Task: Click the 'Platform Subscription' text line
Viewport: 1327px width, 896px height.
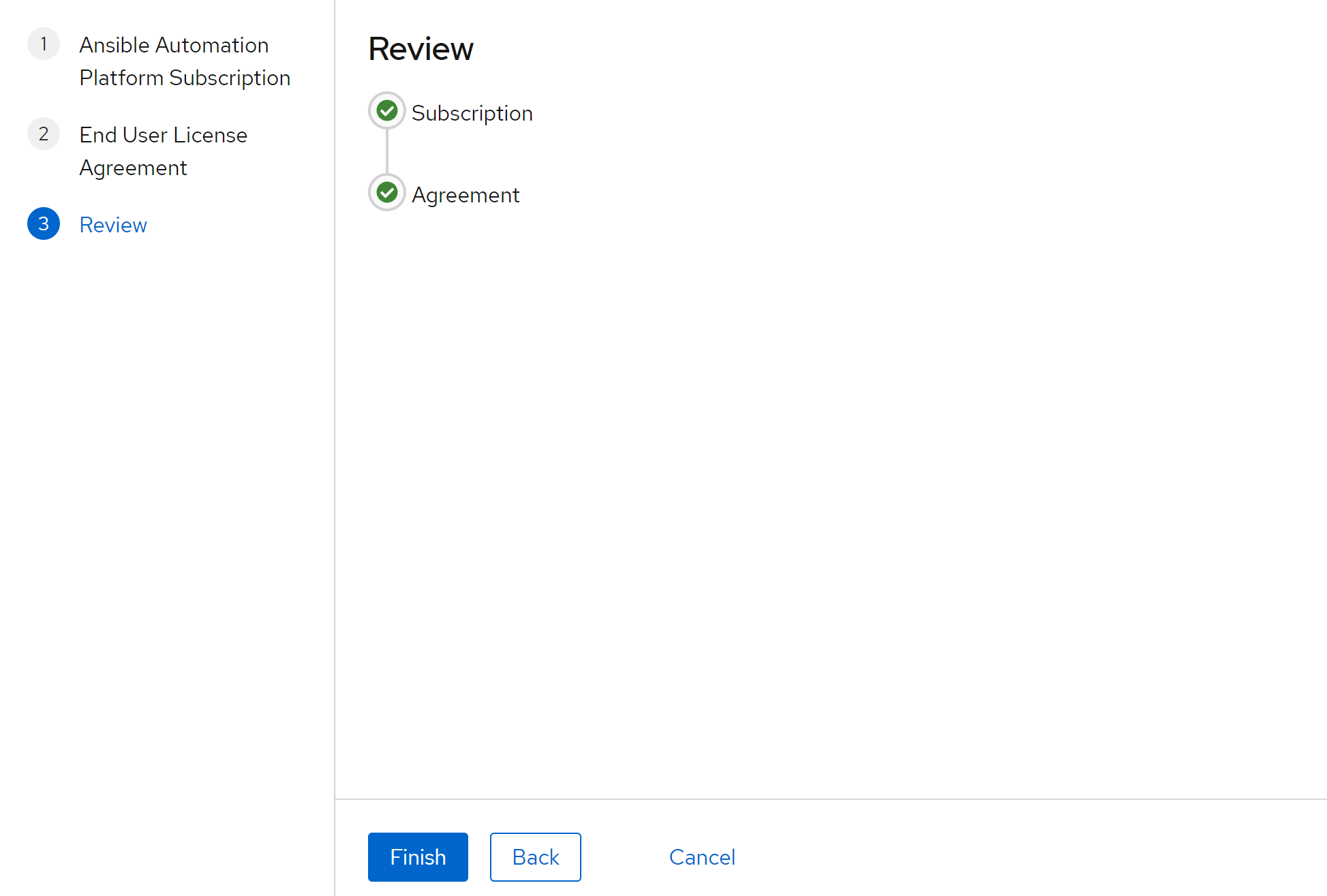Action: (x=185, y=78)
